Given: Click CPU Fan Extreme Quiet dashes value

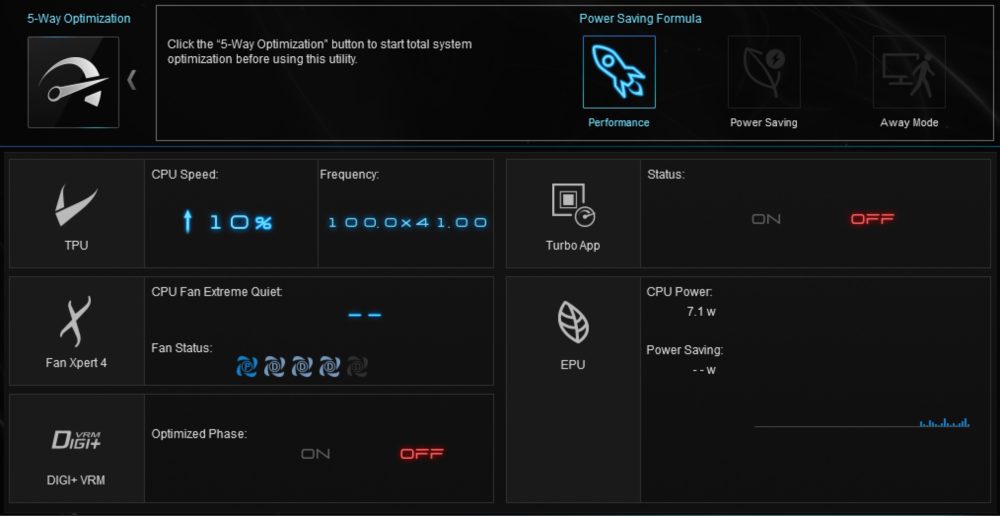Looking at the screenshot, I should (365, 315).
